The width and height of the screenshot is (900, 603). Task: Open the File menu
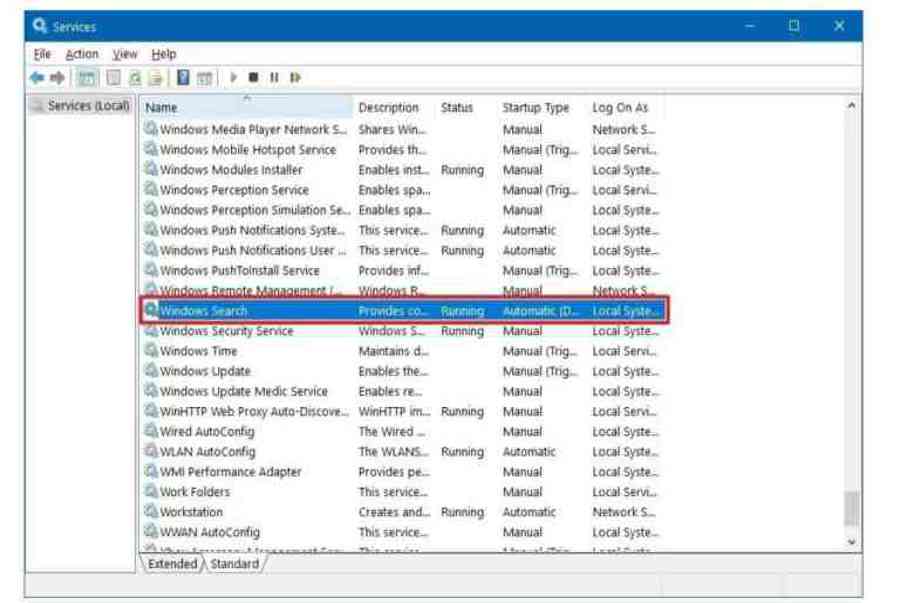[x=42, y=54]
